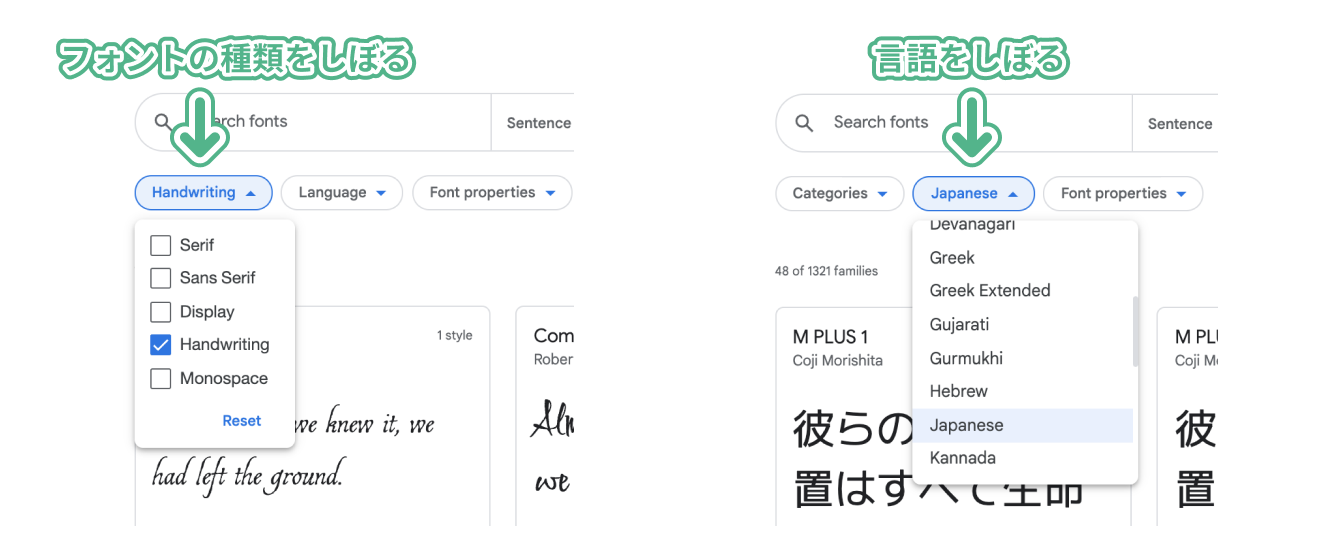The image size is (1324, 544).
Task: Click the green arrow above Handwriting
Action: [x=200, y=127]
